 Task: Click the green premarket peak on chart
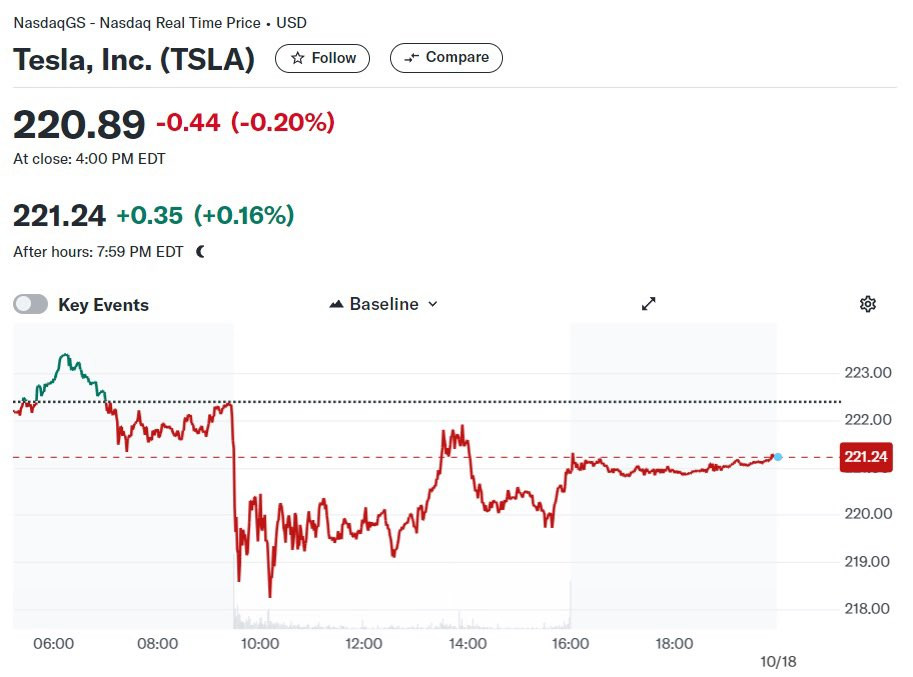tap(65, 355)
